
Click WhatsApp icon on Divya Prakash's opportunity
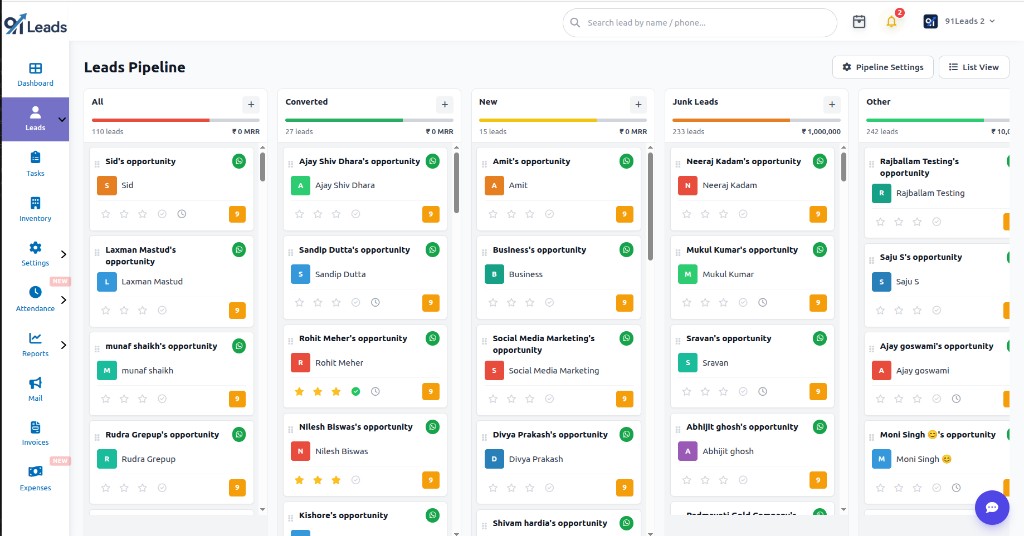[626, 434]
